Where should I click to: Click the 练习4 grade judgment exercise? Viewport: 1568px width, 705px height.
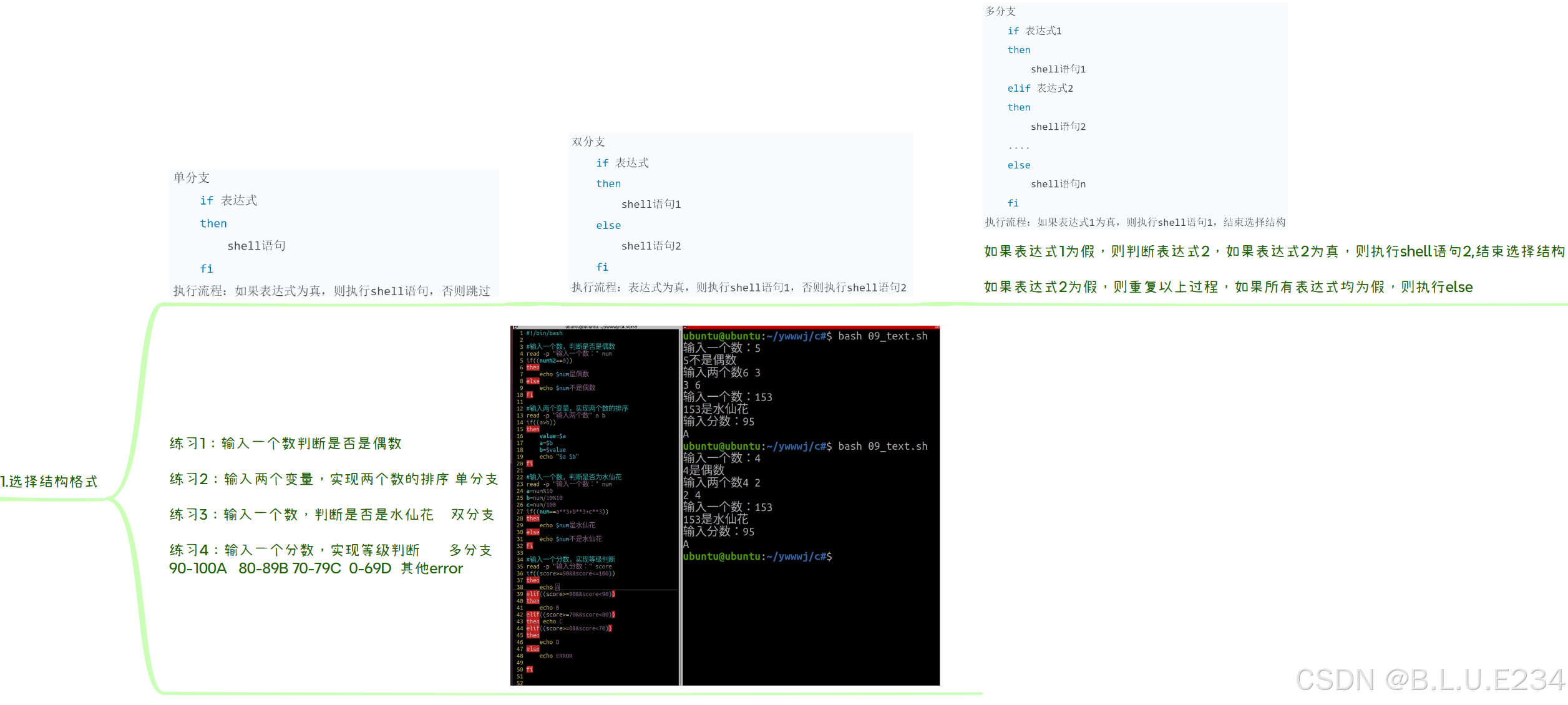[x=331, y=550]
